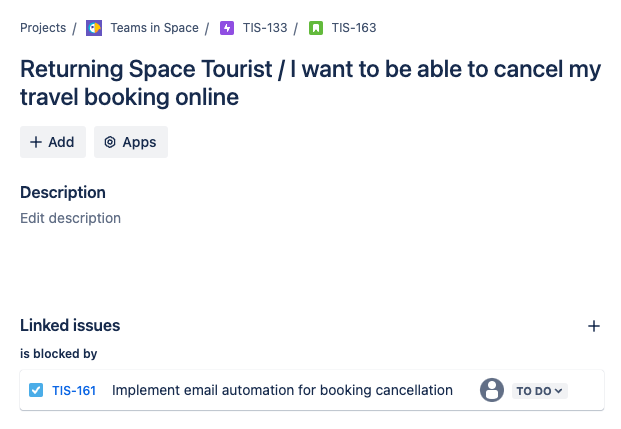Click the Teams in Space project avatar

point(94,28)
